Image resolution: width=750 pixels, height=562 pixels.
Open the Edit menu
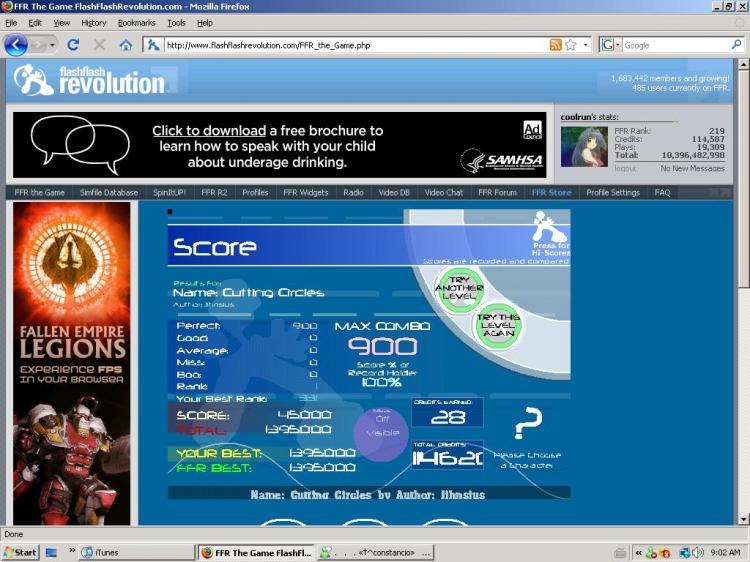click(x=34, y=22)
